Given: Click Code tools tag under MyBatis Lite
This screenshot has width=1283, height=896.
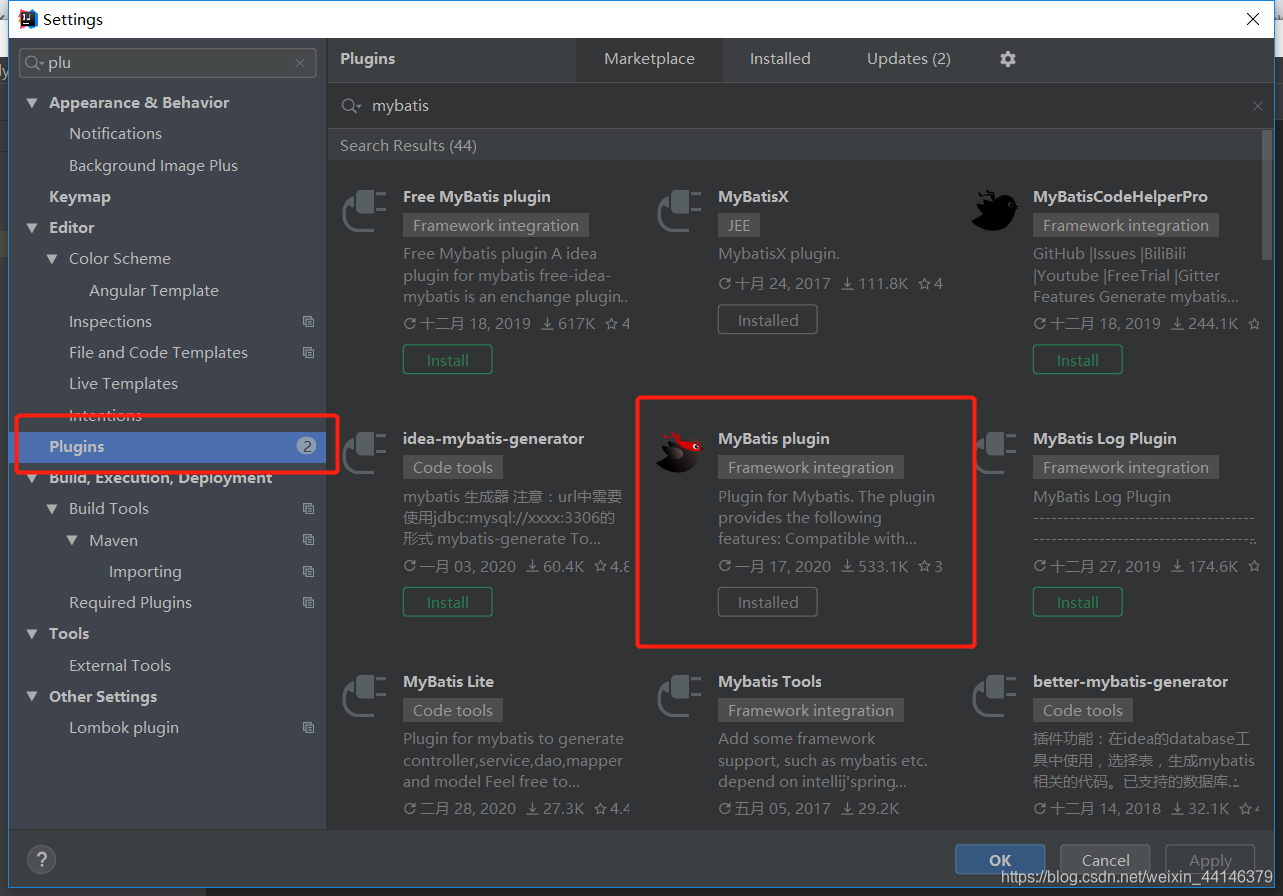Looking at the screenshot, I should point(453,710).
